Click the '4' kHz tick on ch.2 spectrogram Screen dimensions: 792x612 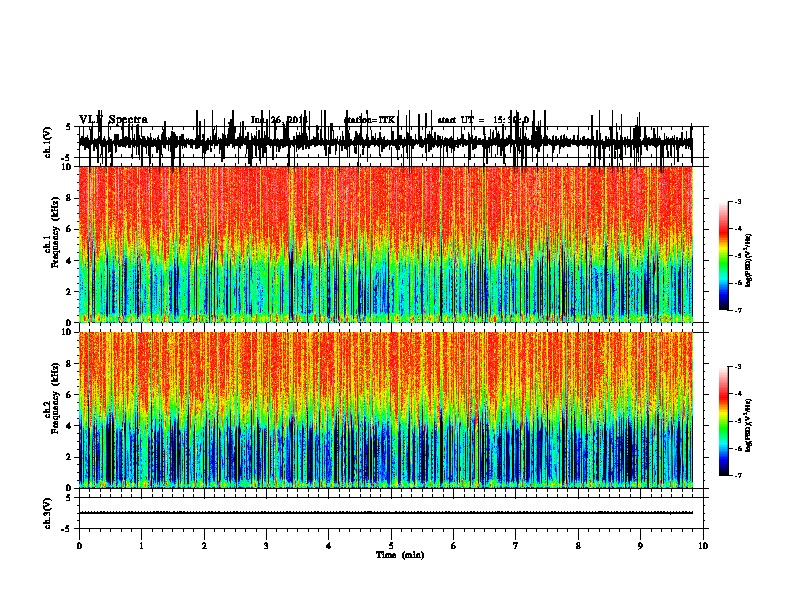69,426
